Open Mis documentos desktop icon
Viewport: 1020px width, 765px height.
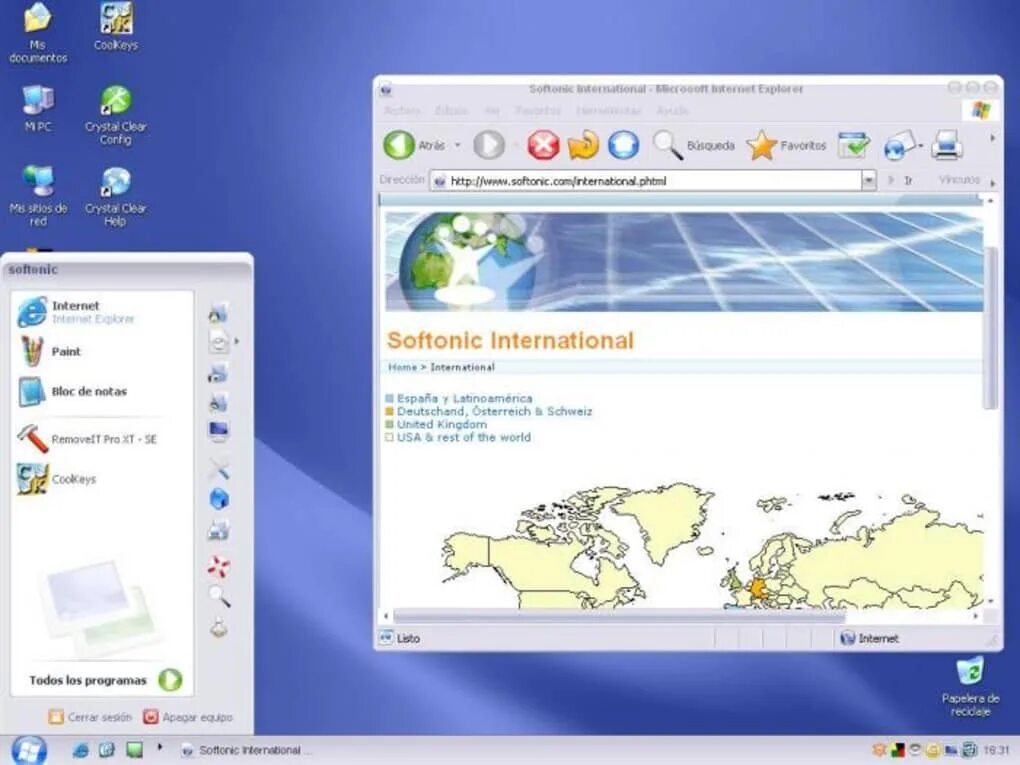click(x=38, y=33)
